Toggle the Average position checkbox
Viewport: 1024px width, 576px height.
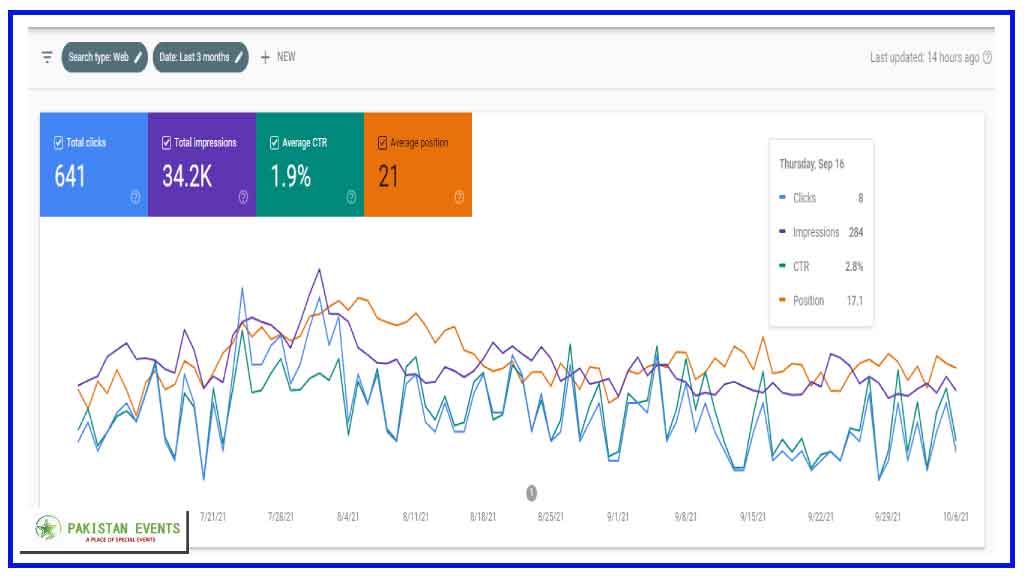(383, 142)
